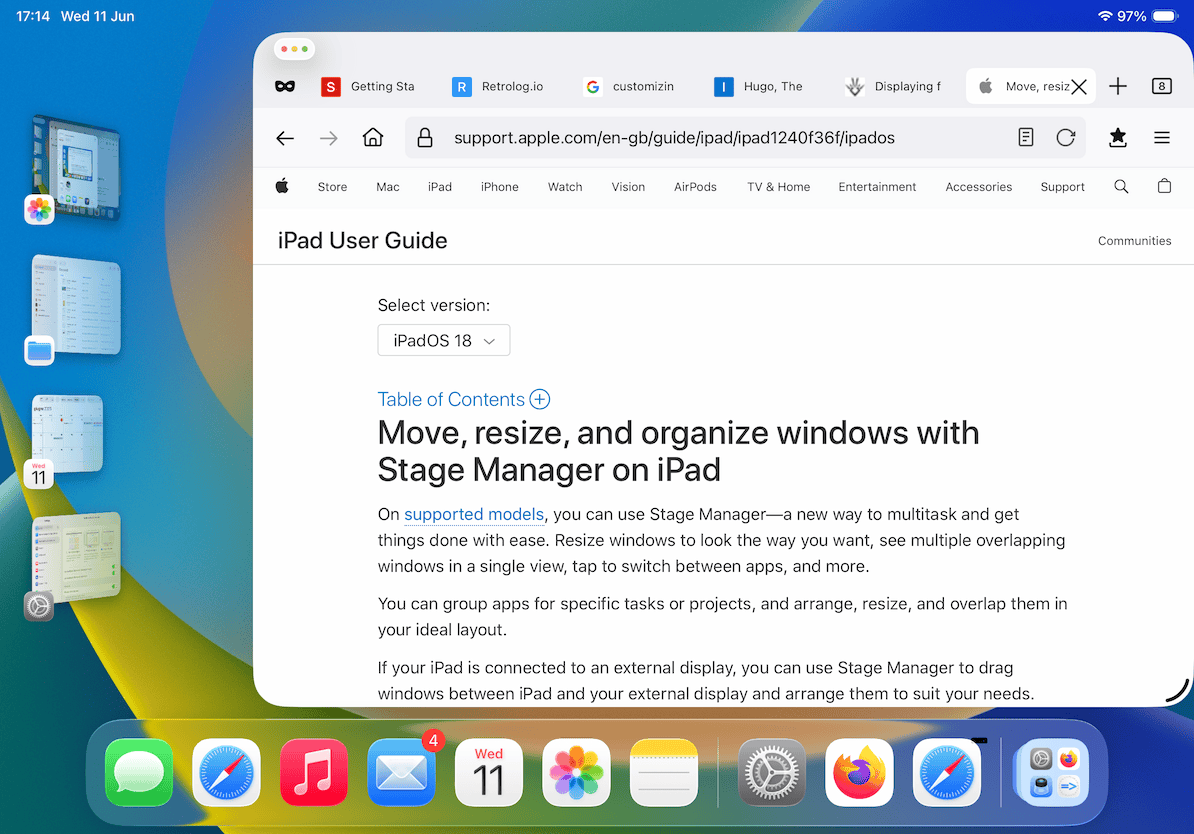Screen dimensions: 1194x834
Task: Open a new tab with the plus button
Action: click(1118, 86)
